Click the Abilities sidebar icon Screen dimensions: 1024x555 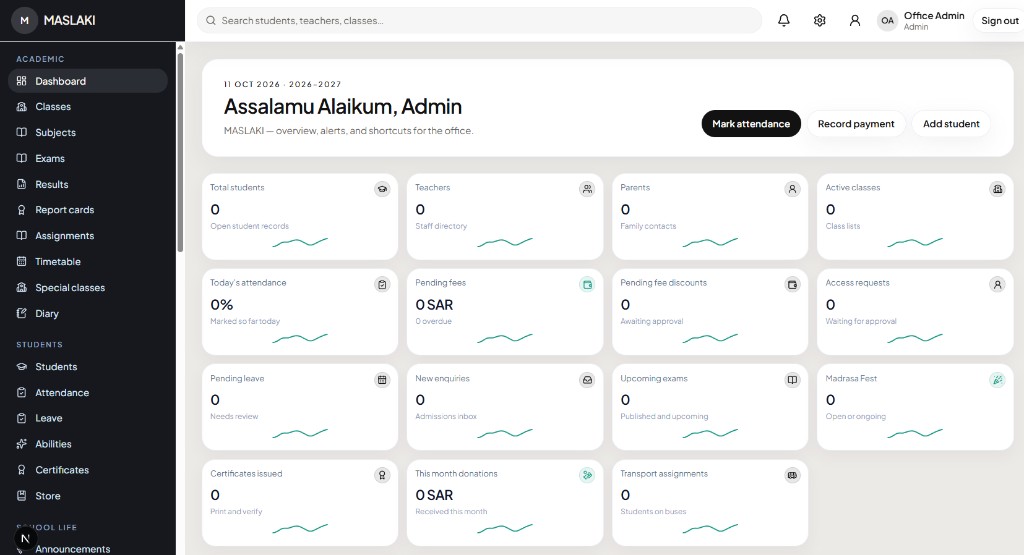22,444
